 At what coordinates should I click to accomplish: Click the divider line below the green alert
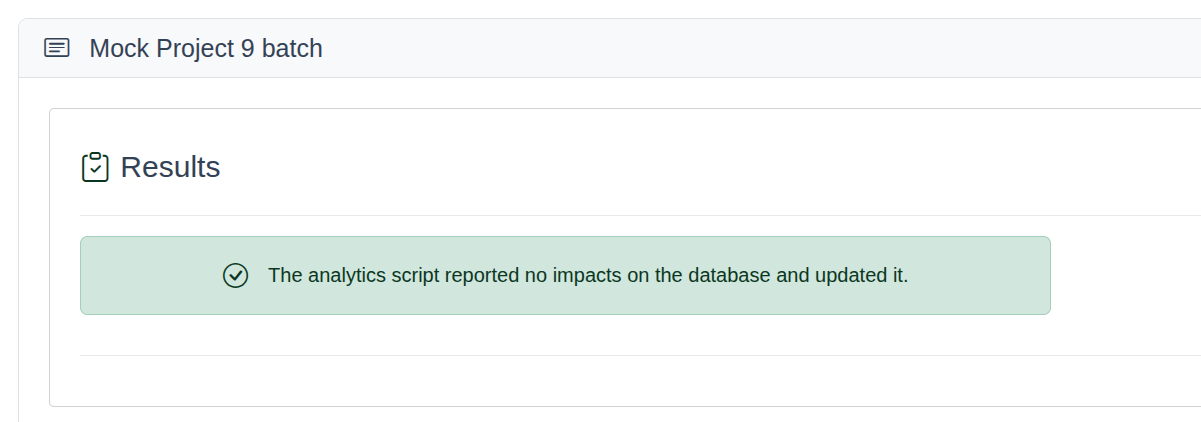pos(640,355)
